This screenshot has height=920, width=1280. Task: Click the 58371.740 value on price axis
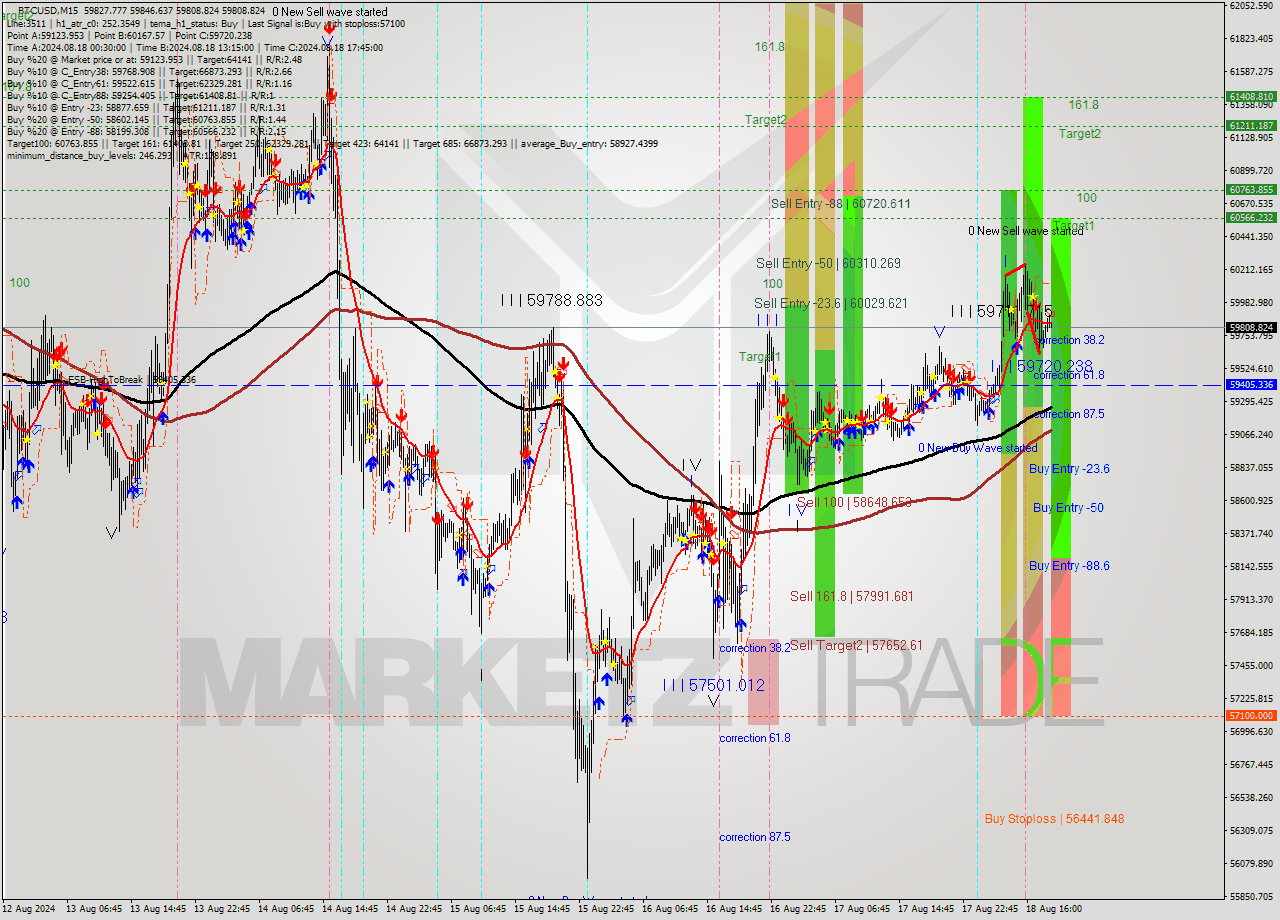(1250, 533)
